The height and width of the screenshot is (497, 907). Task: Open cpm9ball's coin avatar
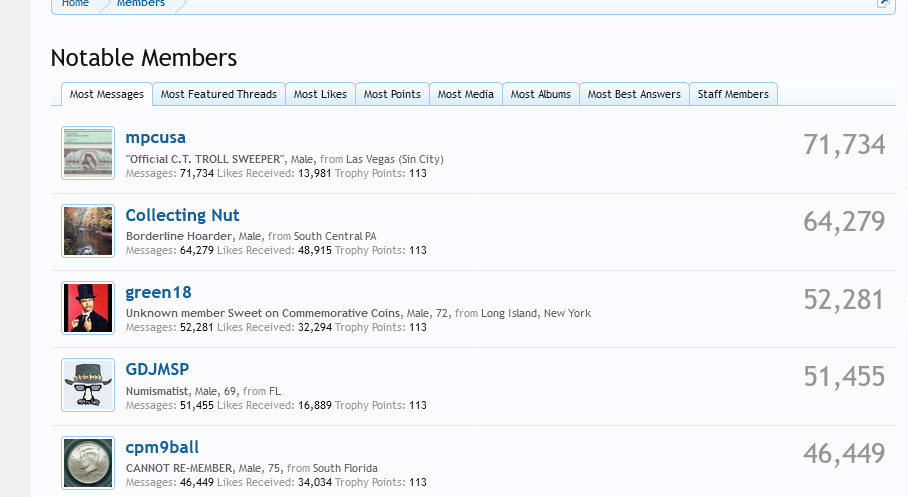pos(87,462)
